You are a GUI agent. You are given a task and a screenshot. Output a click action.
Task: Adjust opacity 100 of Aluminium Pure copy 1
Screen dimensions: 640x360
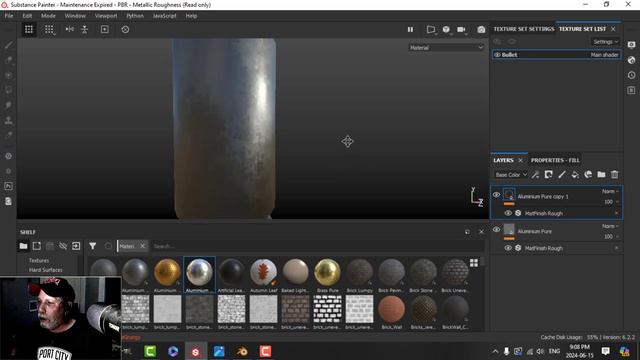point(611,202)
